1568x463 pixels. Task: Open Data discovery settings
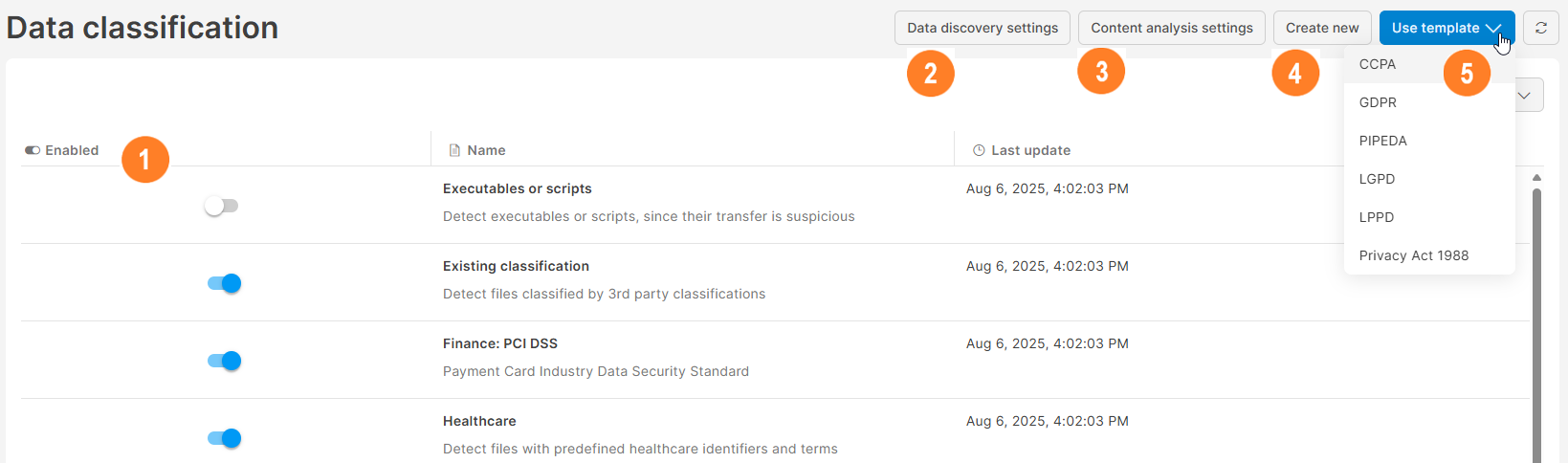coord(983,28)
